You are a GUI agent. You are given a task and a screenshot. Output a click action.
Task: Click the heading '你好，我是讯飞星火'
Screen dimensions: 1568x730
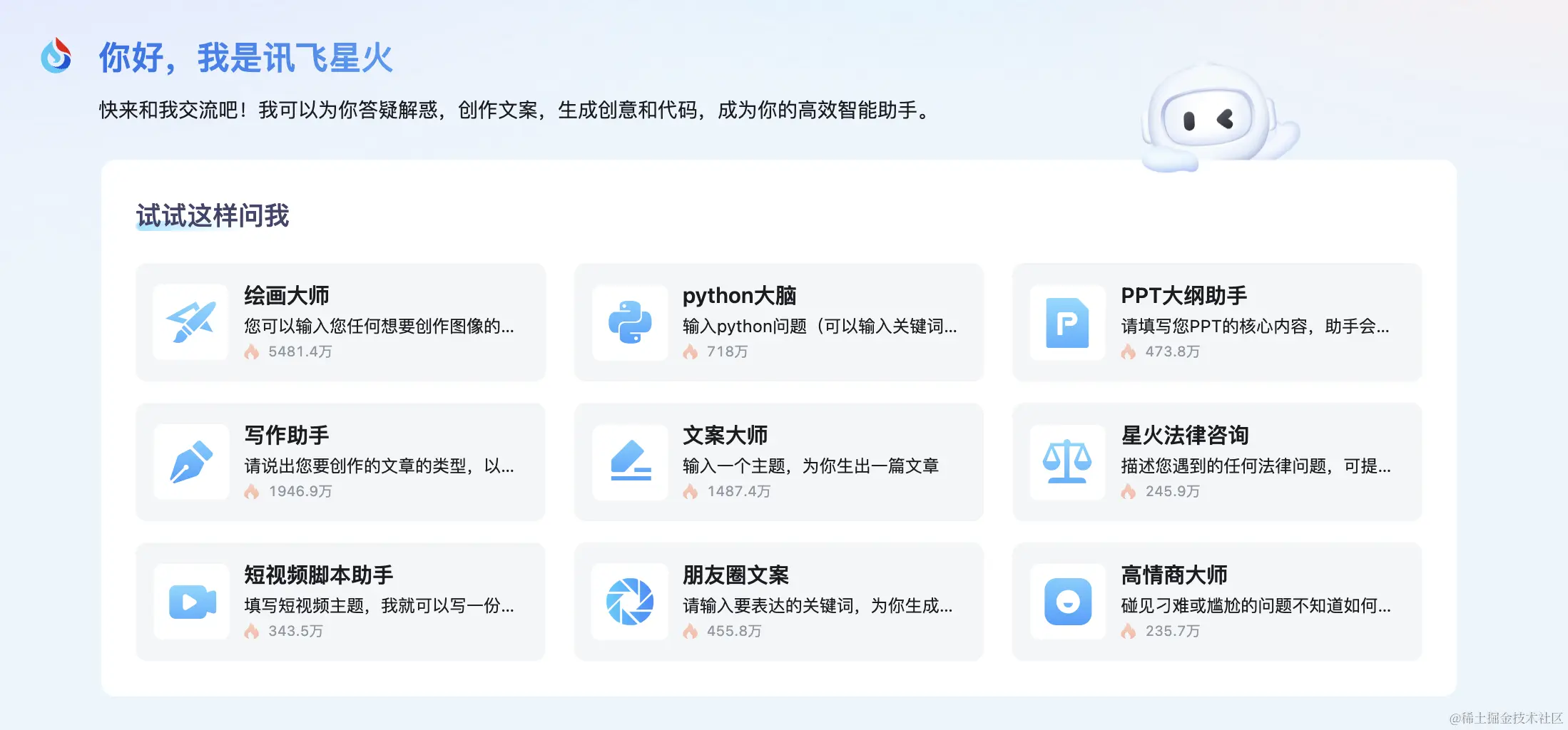coord(246,58)
